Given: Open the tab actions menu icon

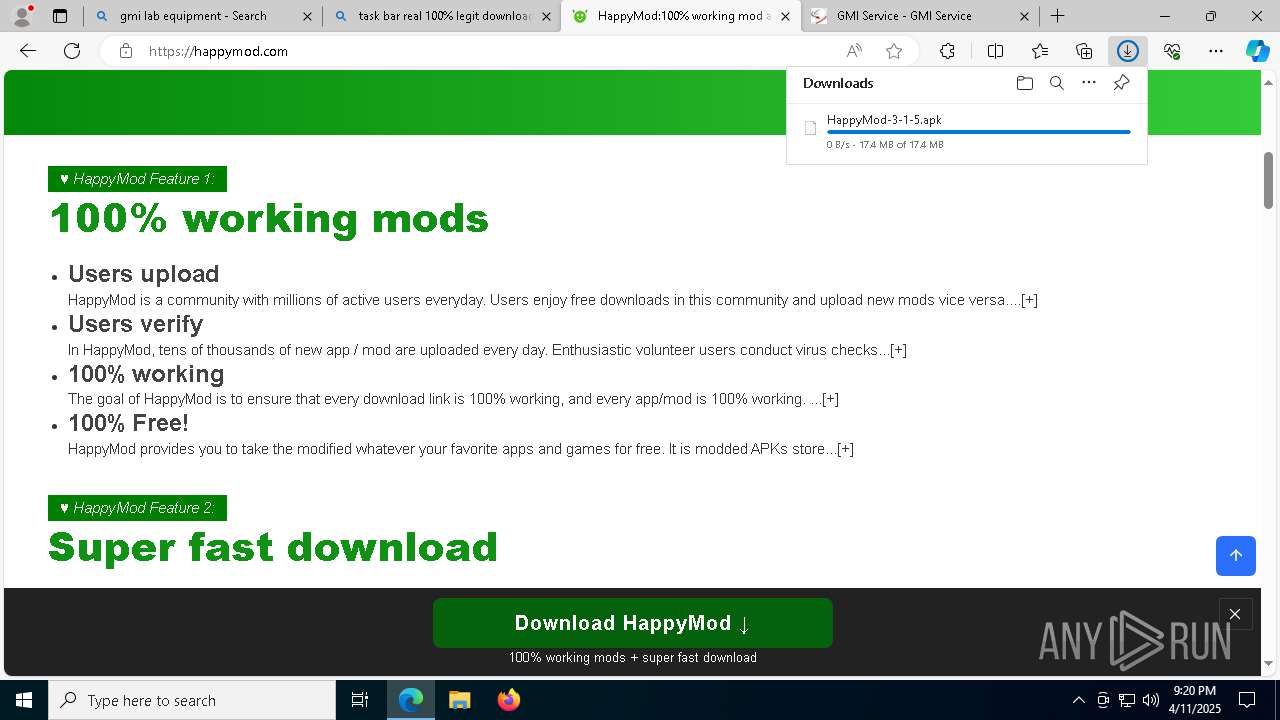Looking at the screenshot, I should pos(60,16).
